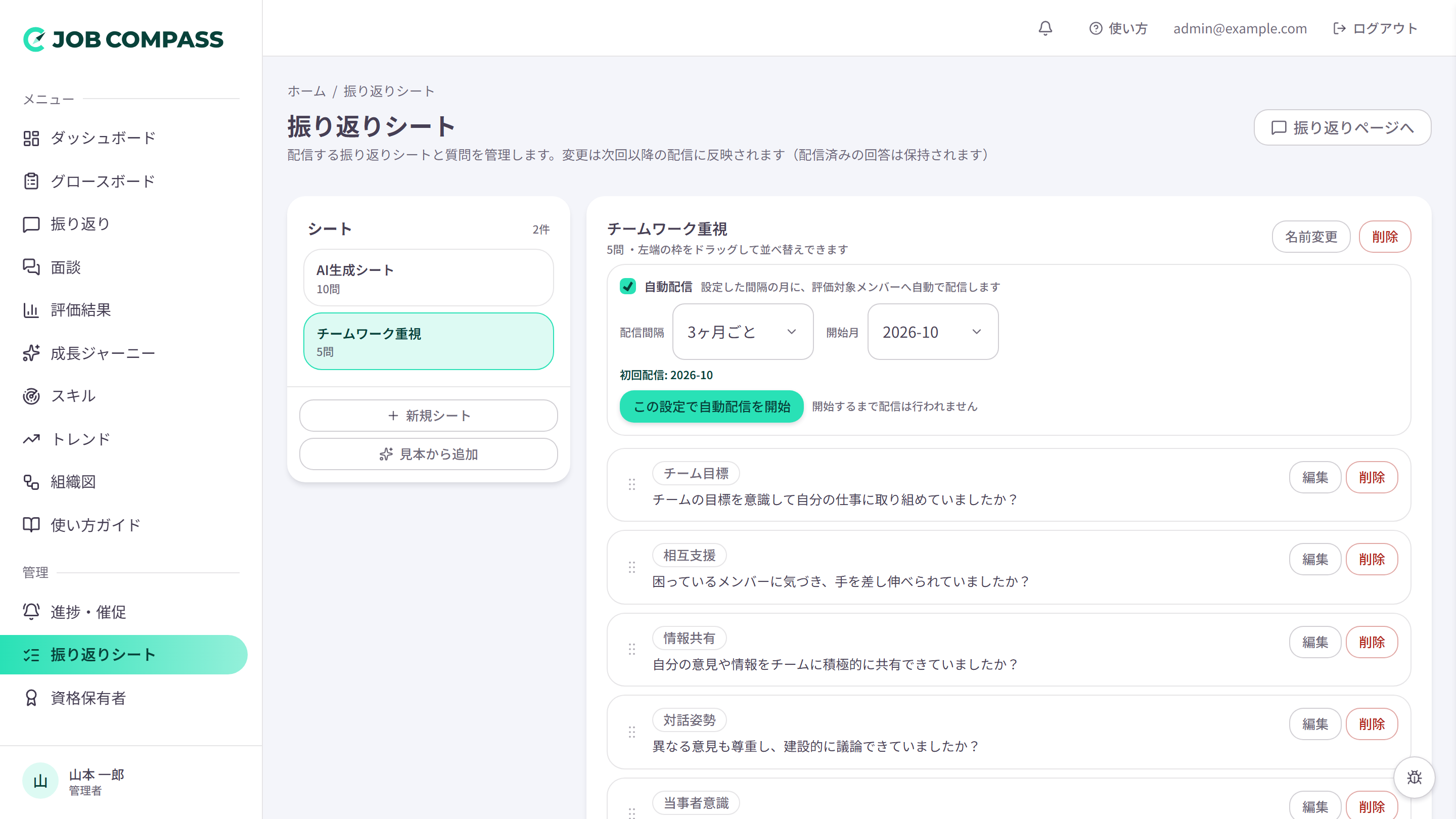This screenshot has height=819, width=1456.
Task: Click the floating bug report icon
Action: click(x=1414, y=777)
